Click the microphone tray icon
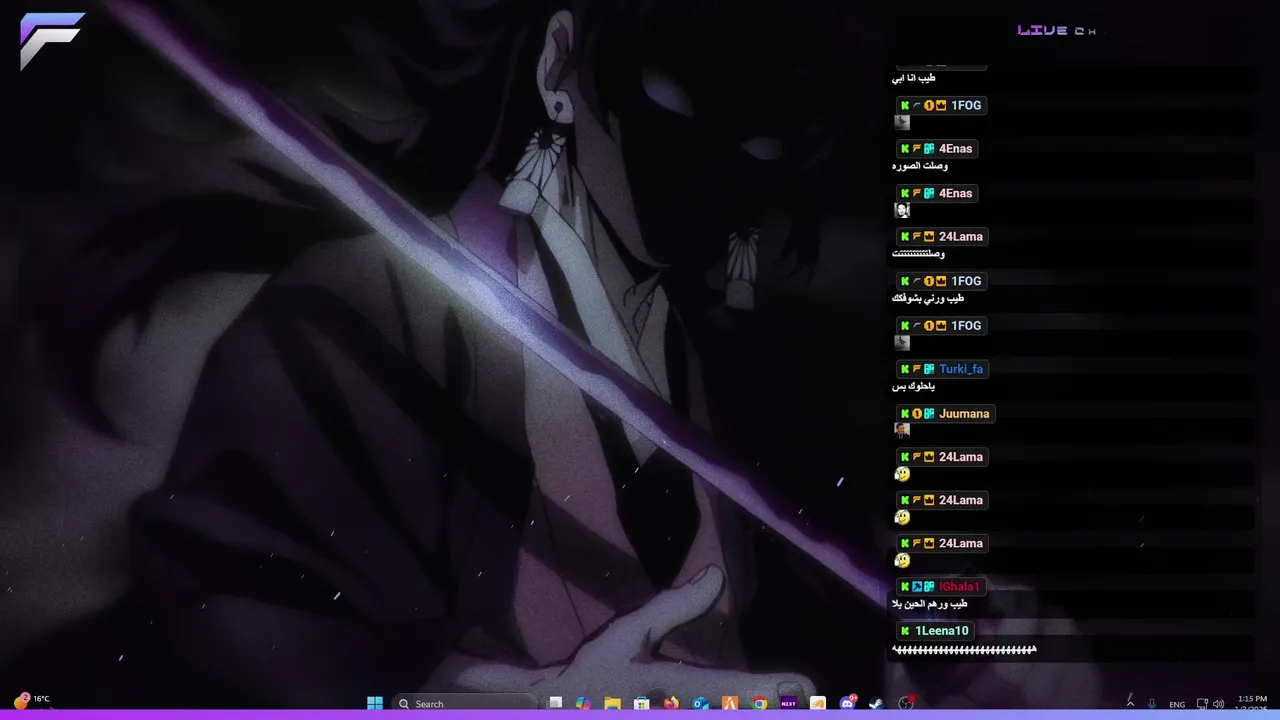Screen dimensions: 1280x720 [1152, 703]
